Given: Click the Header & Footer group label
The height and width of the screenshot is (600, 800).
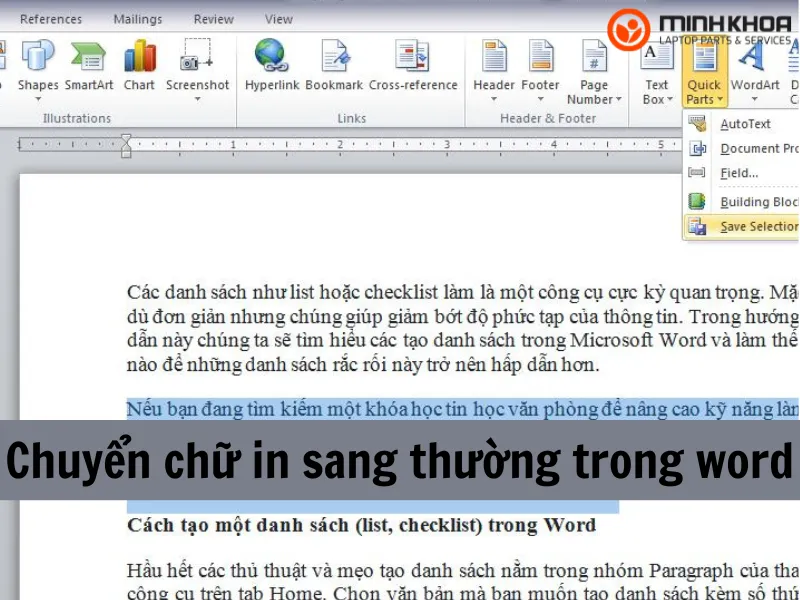Looking at the screenshot, I should pos(547,118).
